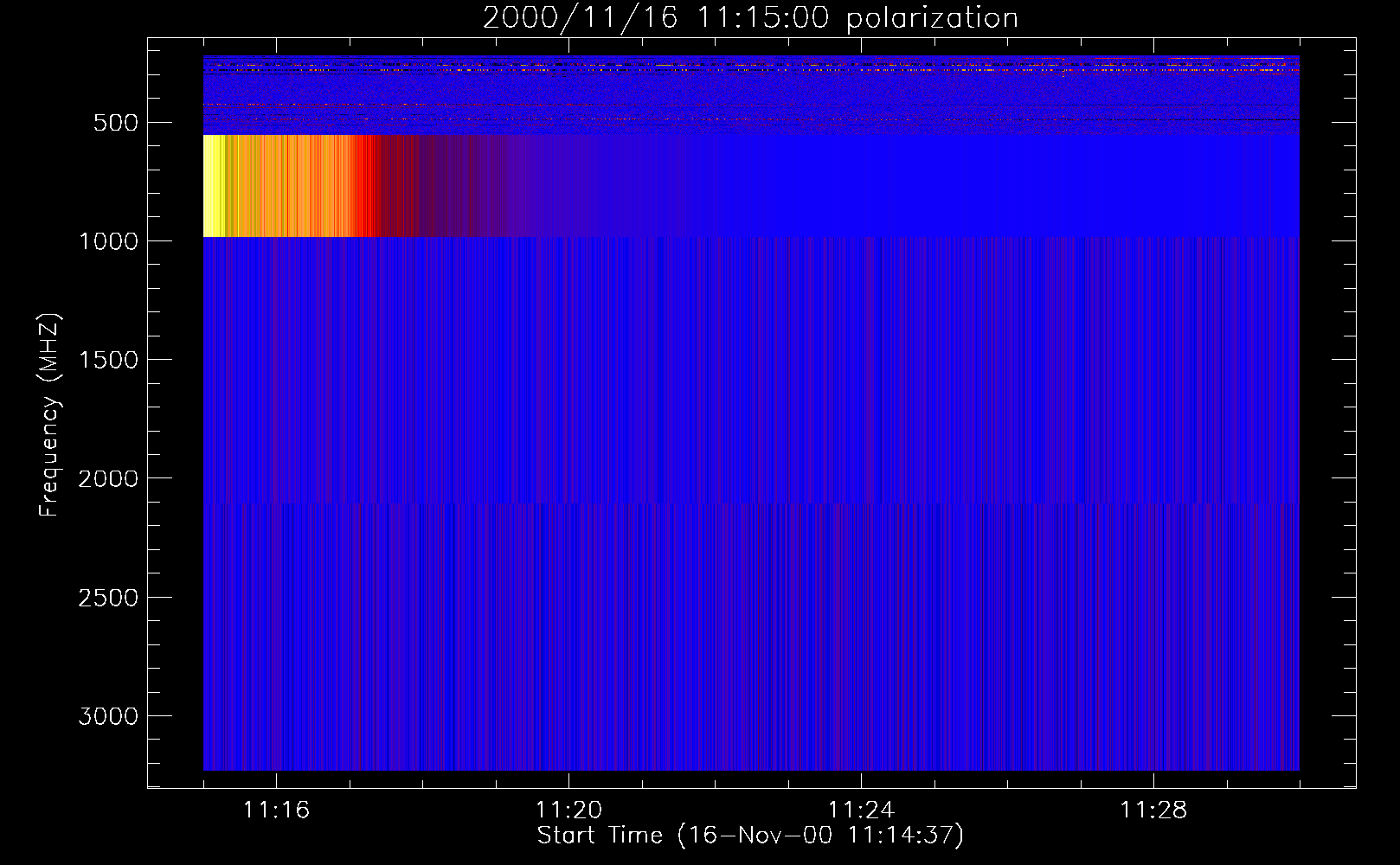Click the 11:16 time tick label

(x=276, y=811)
